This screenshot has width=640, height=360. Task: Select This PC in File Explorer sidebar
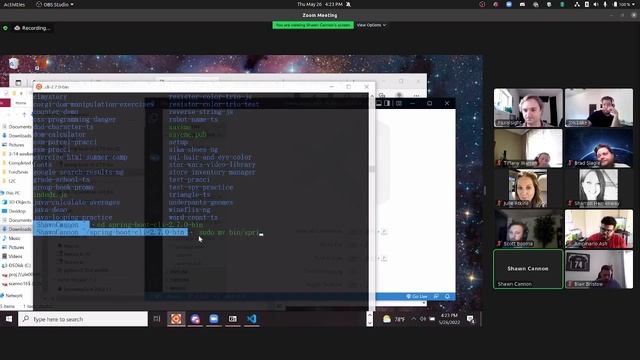(x=11, y=193)
